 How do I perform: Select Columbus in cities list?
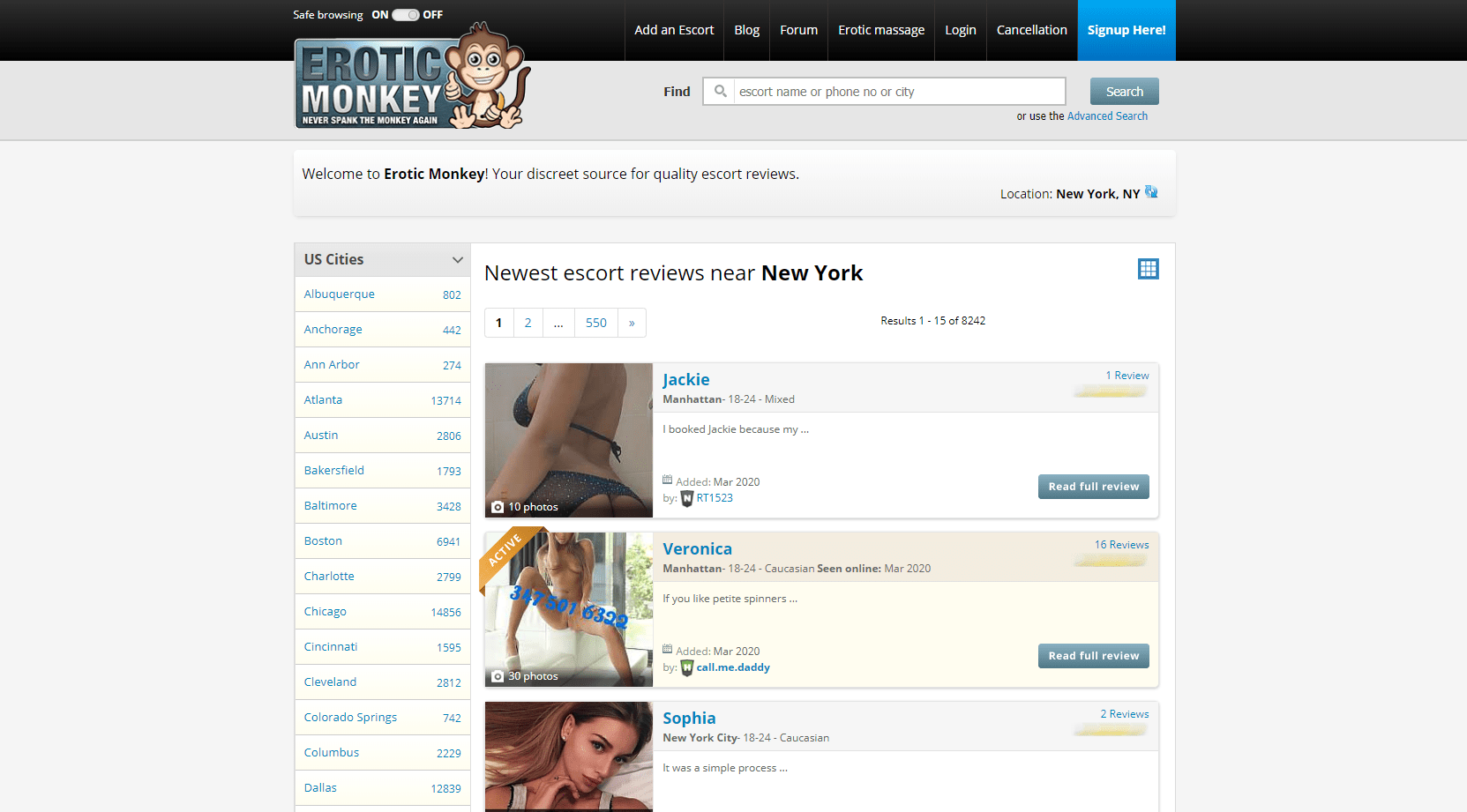(x=383, y=753)
